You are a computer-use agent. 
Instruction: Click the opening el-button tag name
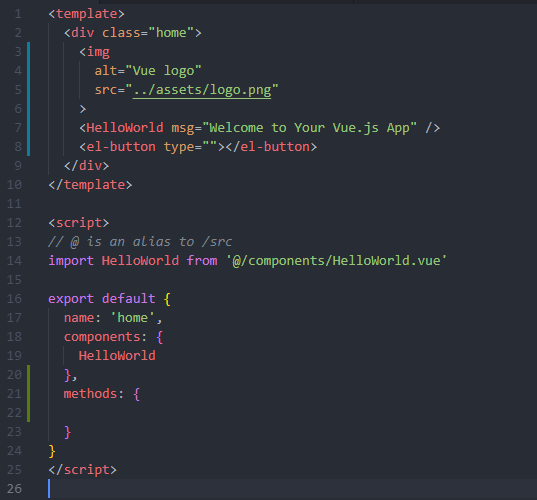tap(121, 147)
